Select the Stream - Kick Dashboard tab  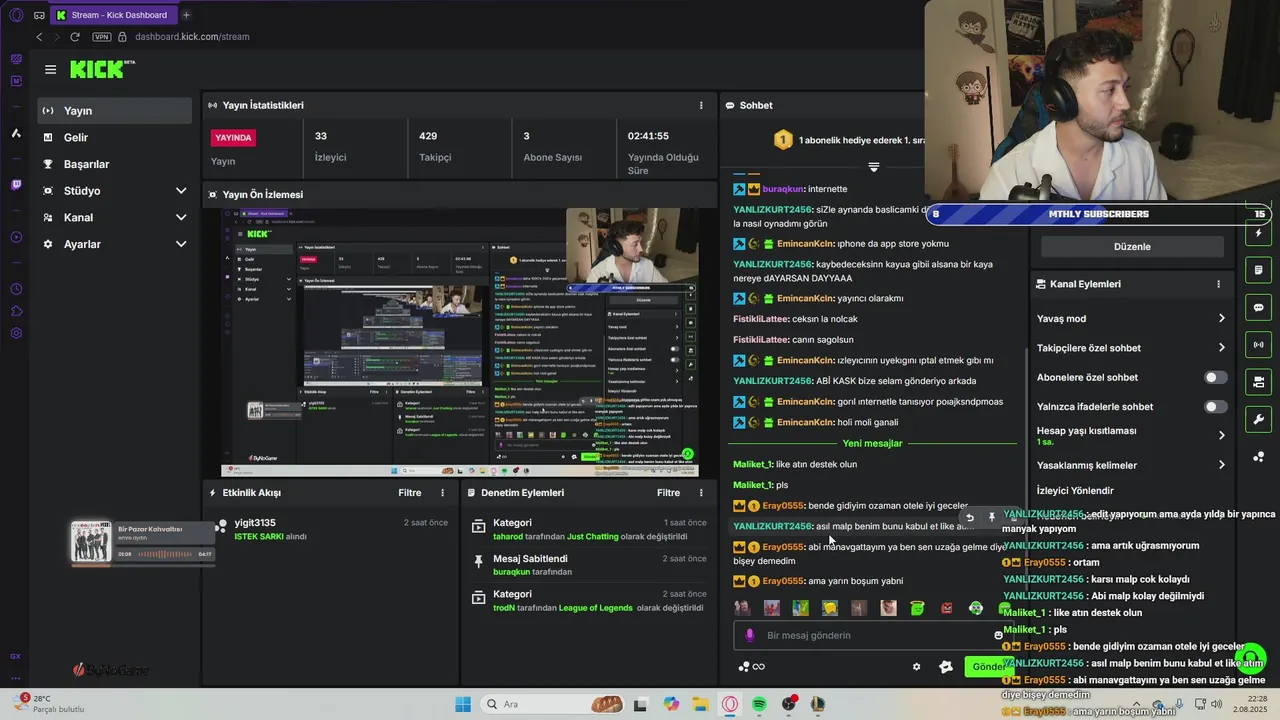(x=113, y=15)
